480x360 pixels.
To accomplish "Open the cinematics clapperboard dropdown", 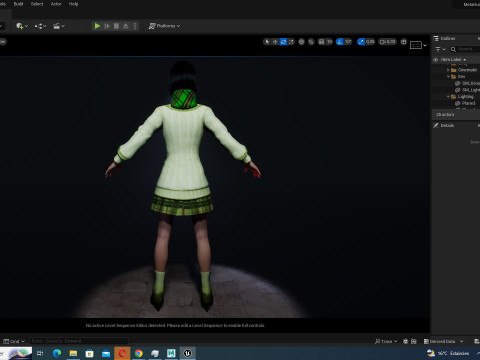I will (x=59, y=26).
